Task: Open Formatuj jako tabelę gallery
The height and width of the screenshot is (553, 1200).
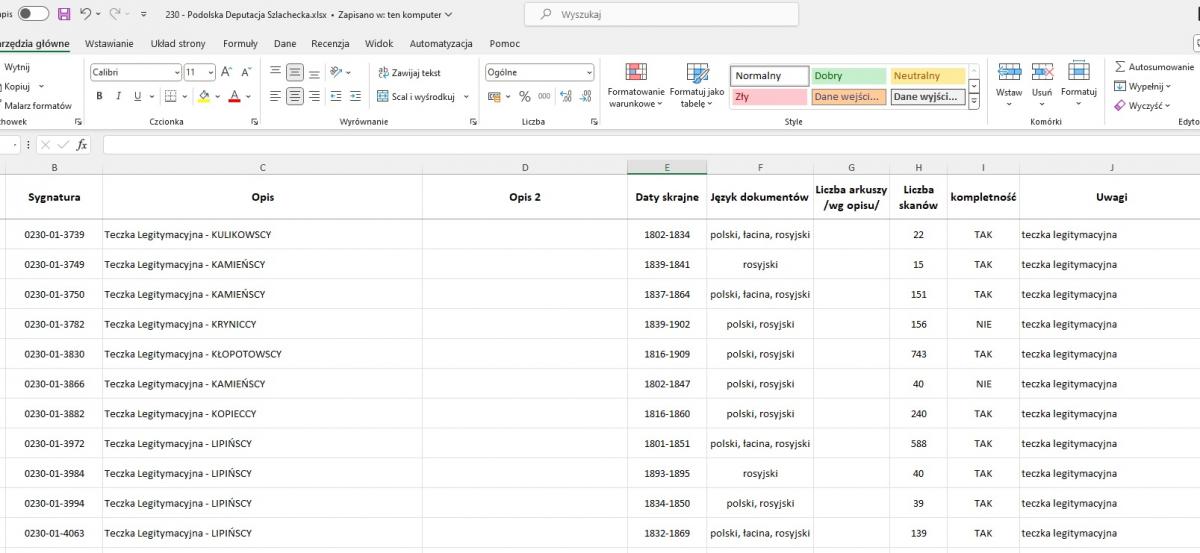Action: (x=697, y=85)
